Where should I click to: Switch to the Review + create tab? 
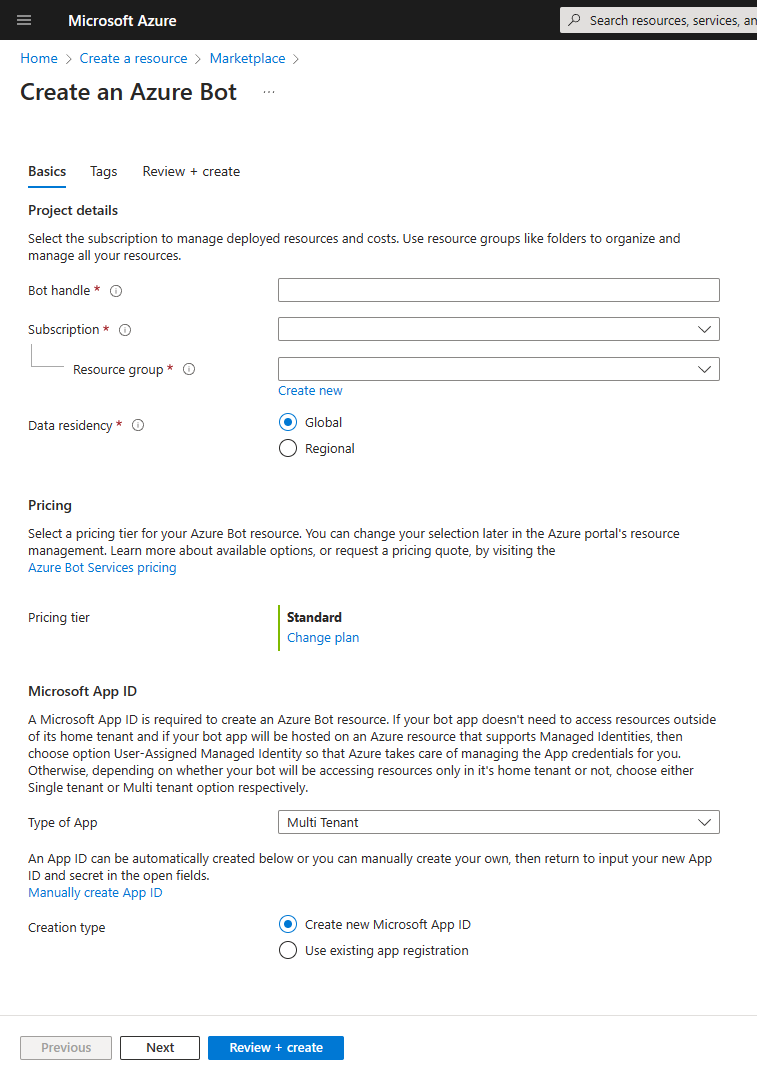click(x=191, y=171)
